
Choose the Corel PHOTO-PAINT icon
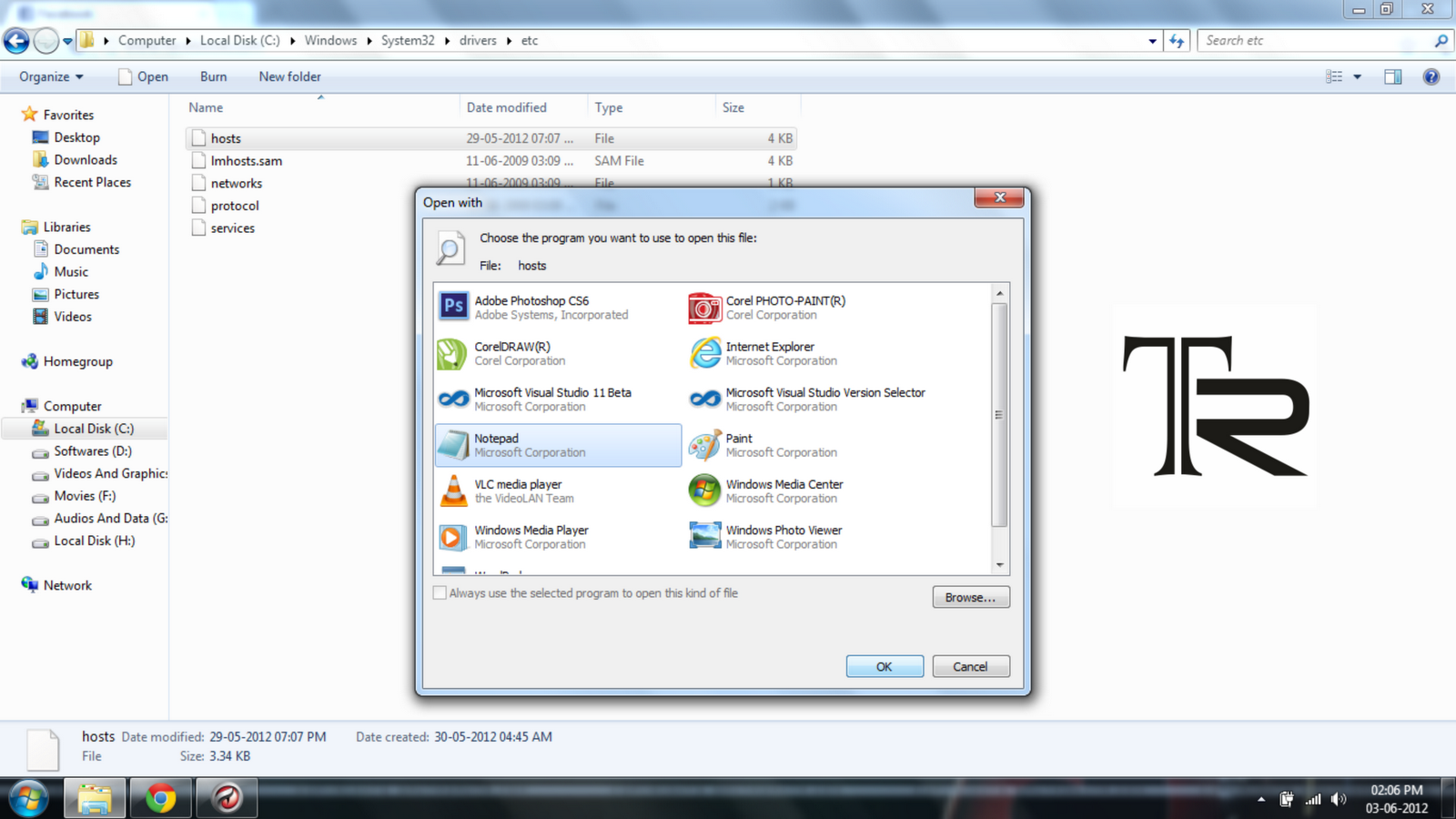704,308
